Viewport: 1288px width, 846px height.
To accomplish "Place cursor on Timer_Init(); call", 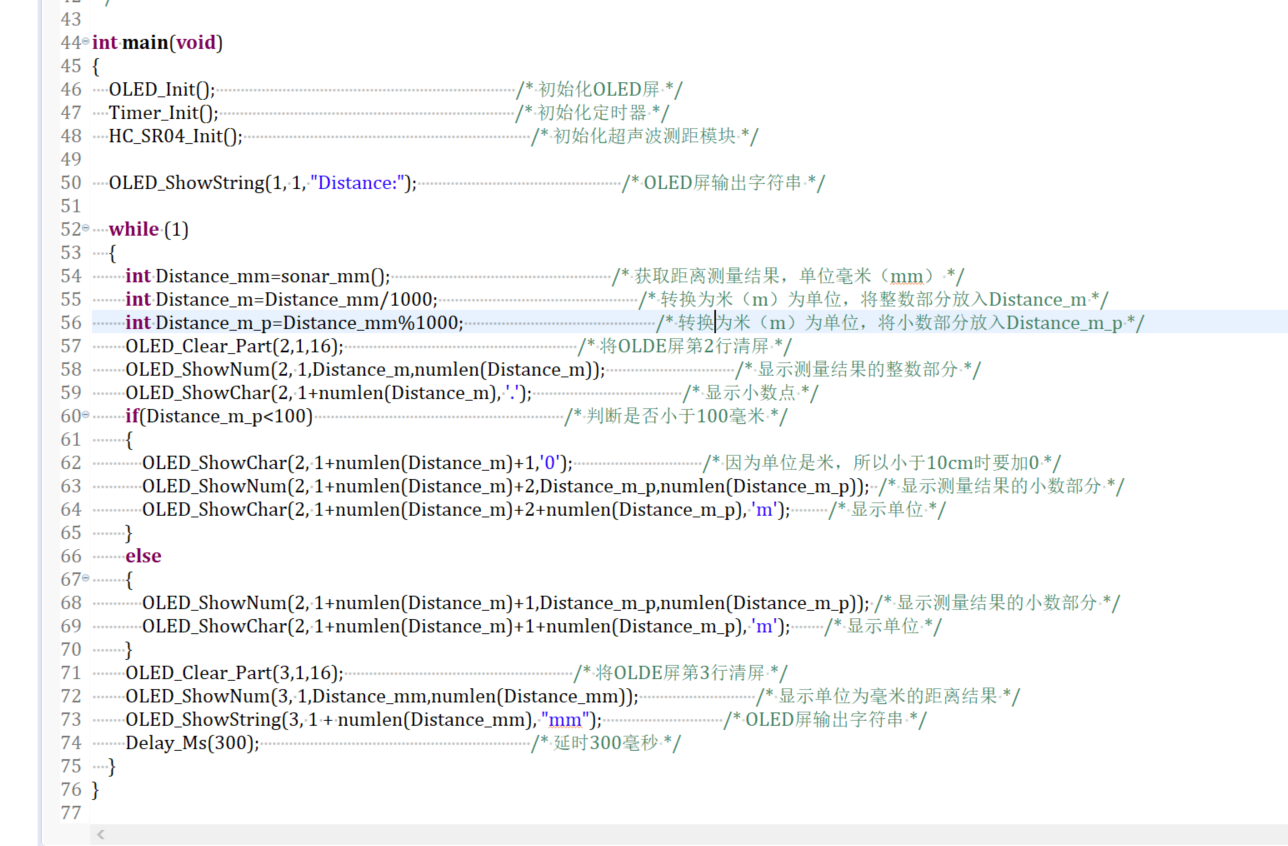I will tap(164, 113).
